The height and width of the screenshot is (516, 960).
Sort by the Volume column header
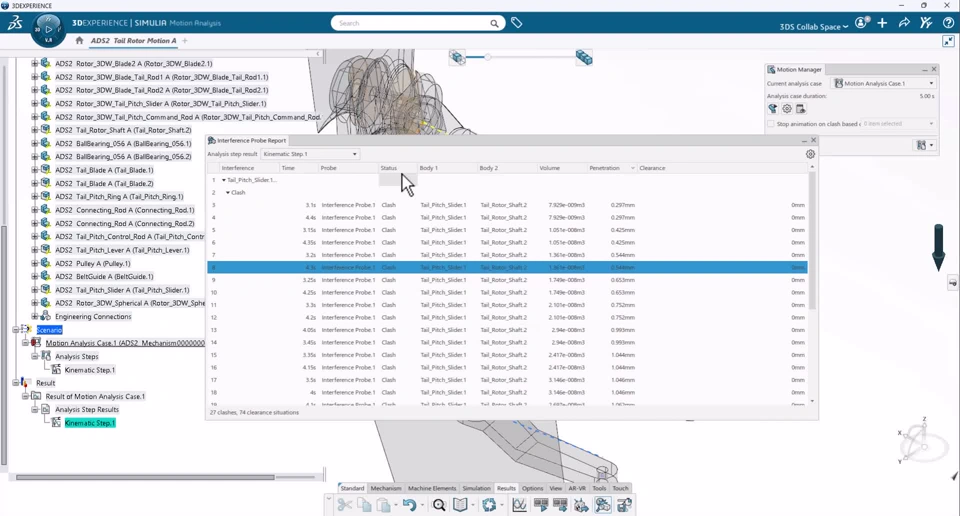(x=561, y=168)
